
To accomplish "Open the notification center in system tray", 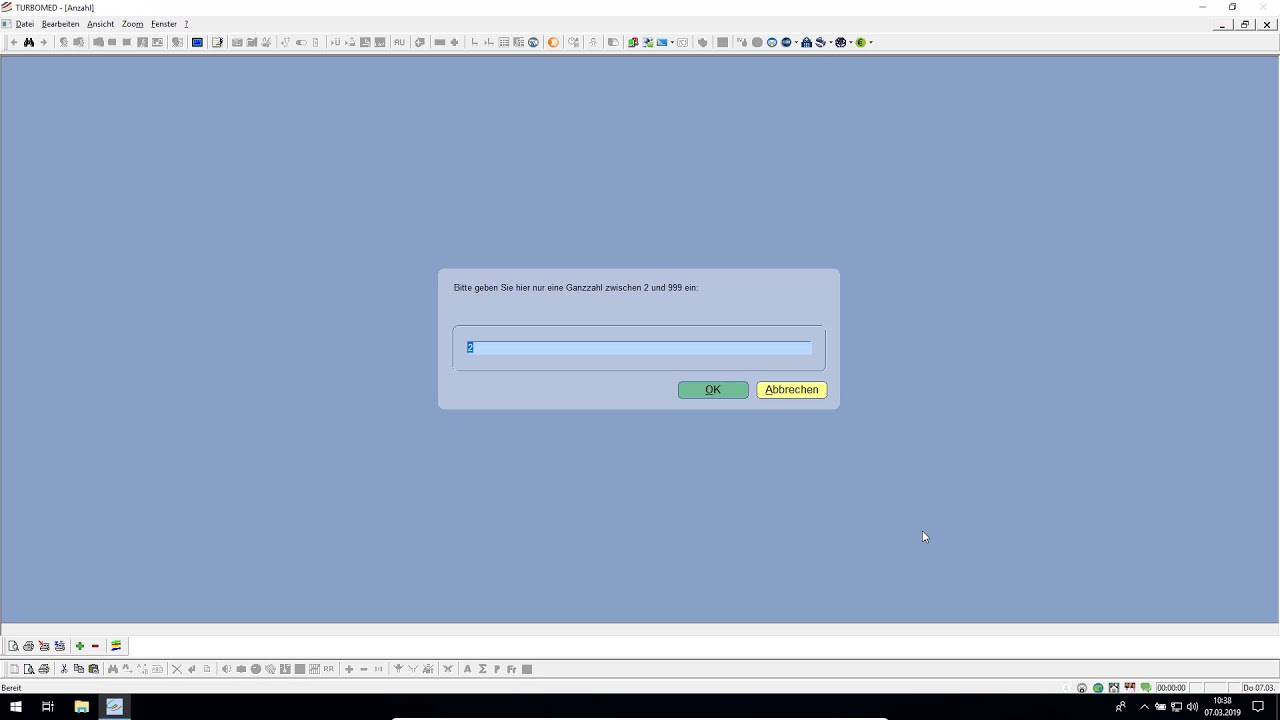I will point(1258,707).
